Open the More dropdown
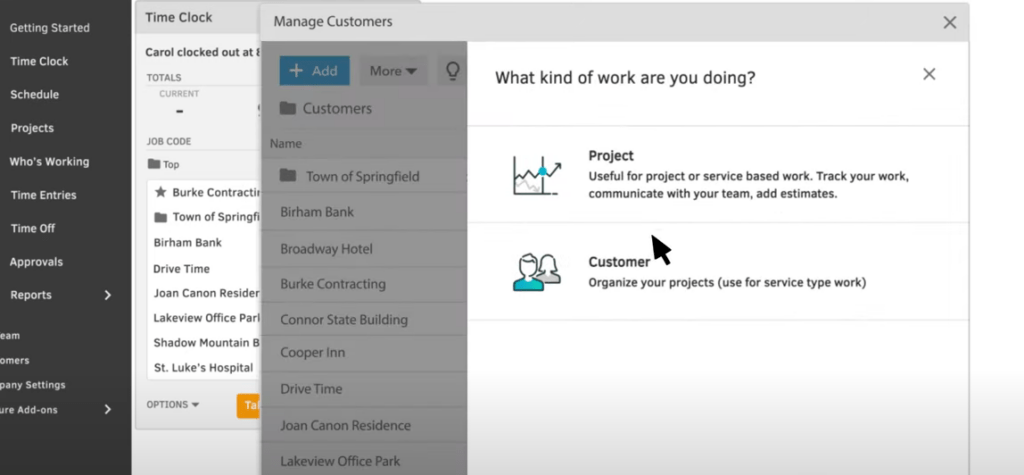Image resolution: width=1024 pixels, height=475 pixels. coord(393,71)
